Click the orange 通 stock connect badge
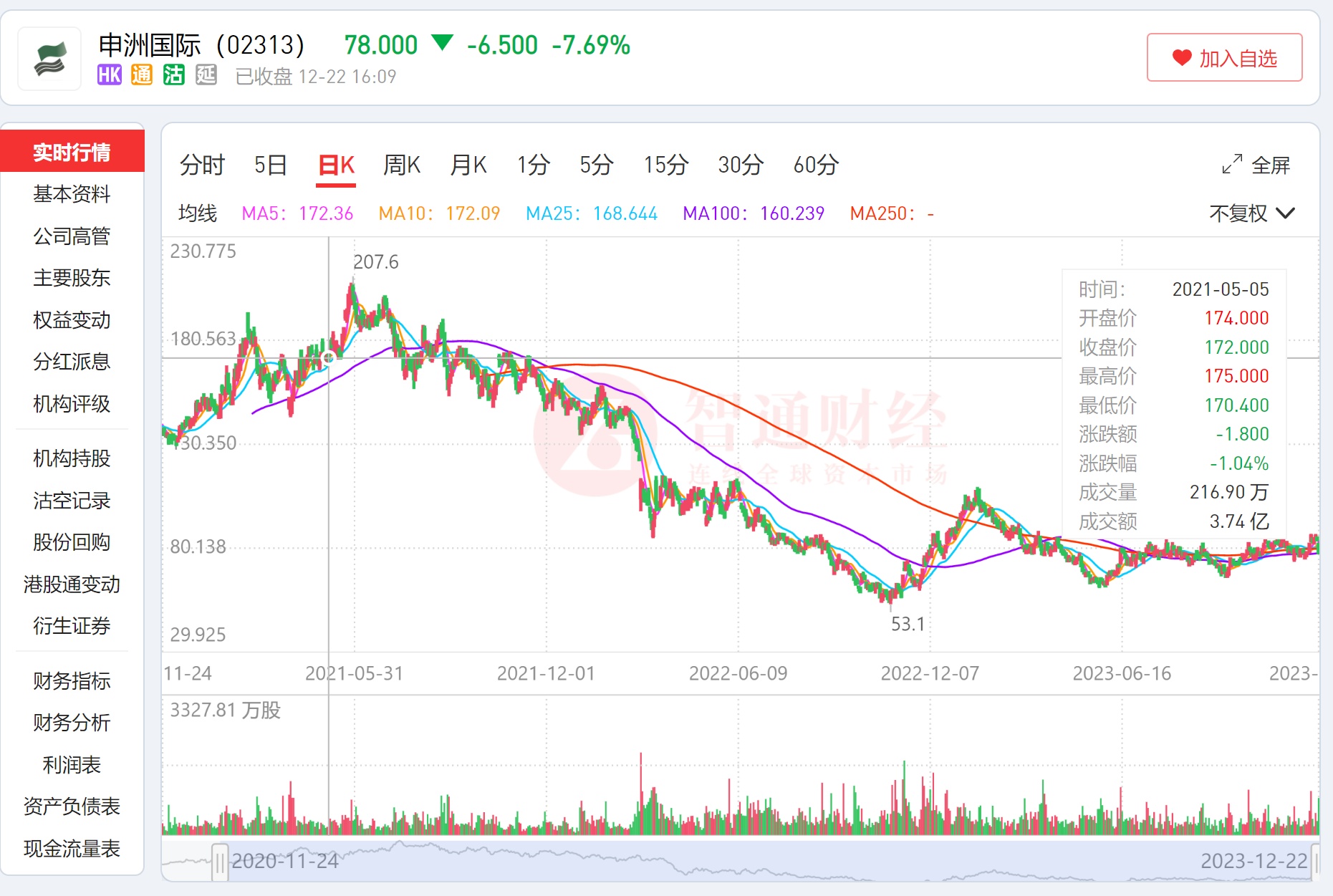Screen dimensions: 1333x896 pyautogui.click(x=142, y=75)
